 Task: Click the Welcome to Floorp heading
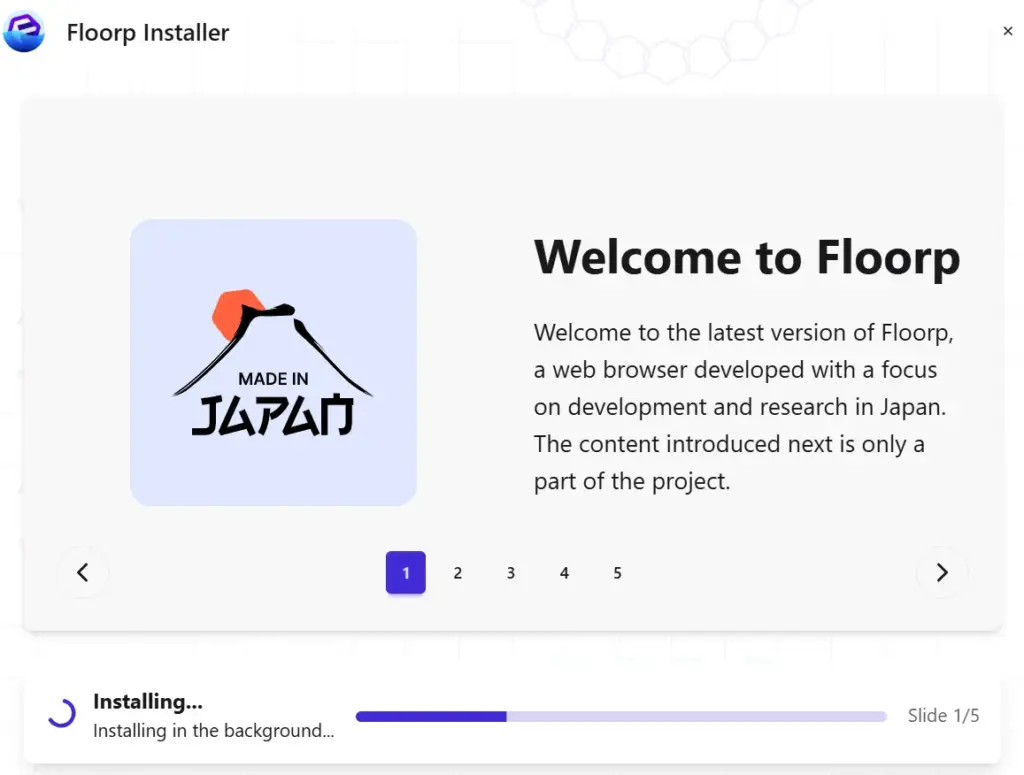point(747,257)
